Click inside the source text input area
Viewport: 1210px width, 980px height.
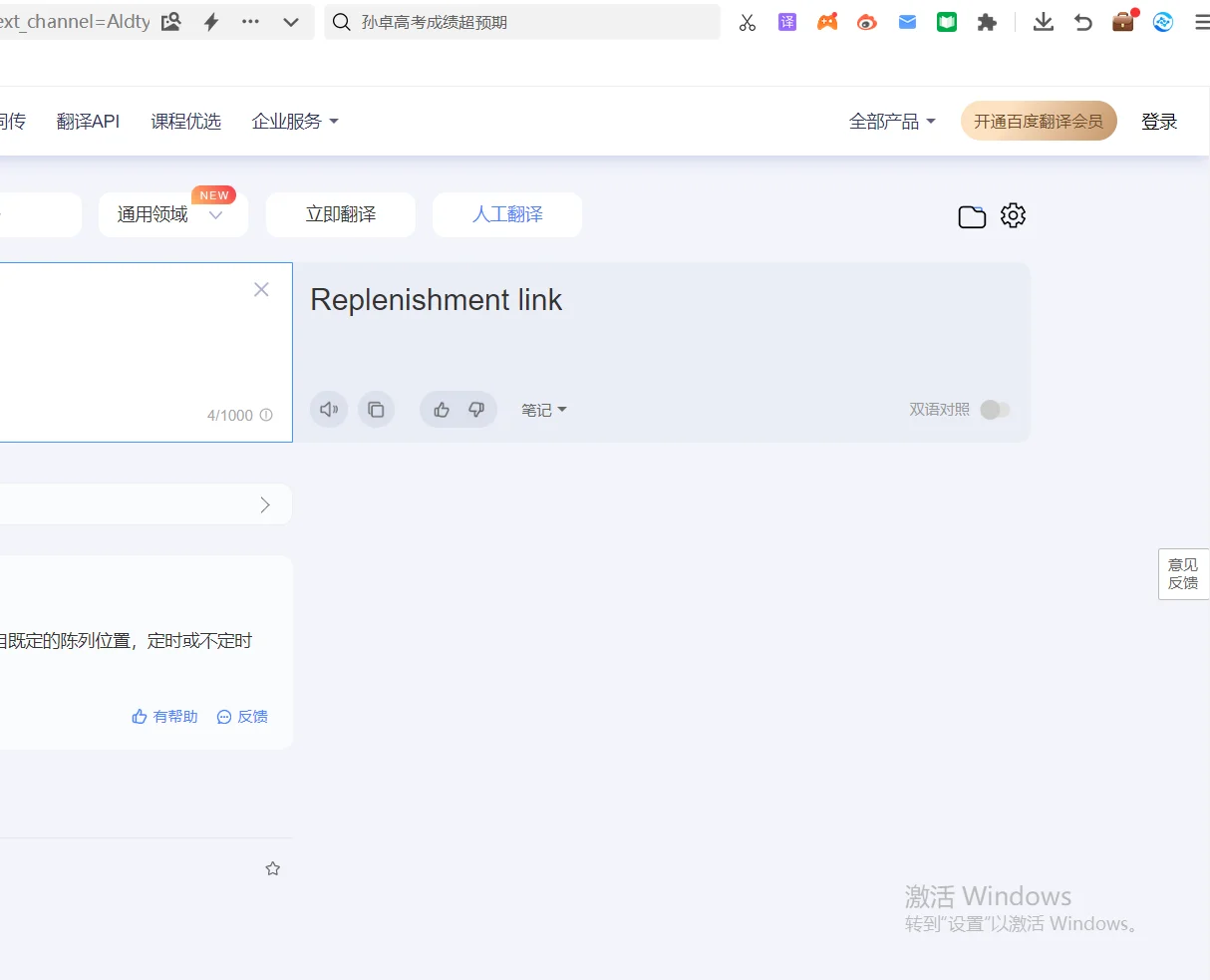tap(146, 352)
